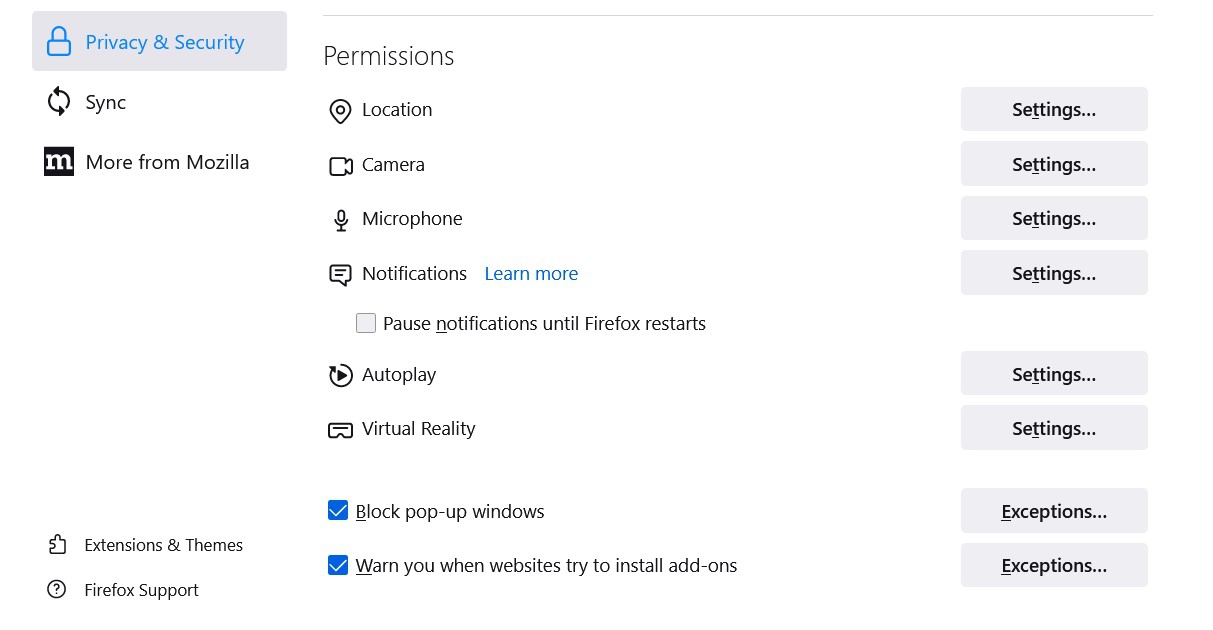The width and height of the screenshot is (1213, 630).
Task: Click the Autoplay icon
Action: tap(340, 375)
